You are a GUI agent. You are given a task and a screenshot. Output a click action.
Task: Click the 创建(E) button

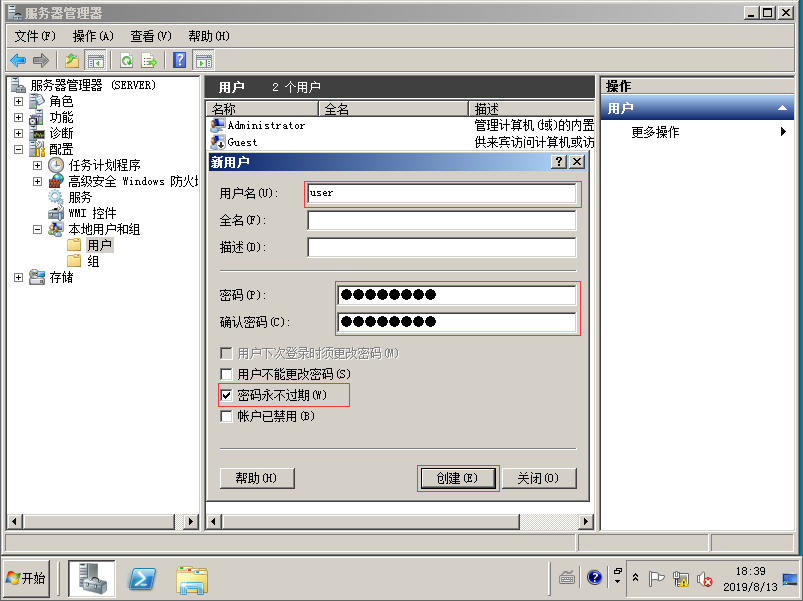point(457,478)
